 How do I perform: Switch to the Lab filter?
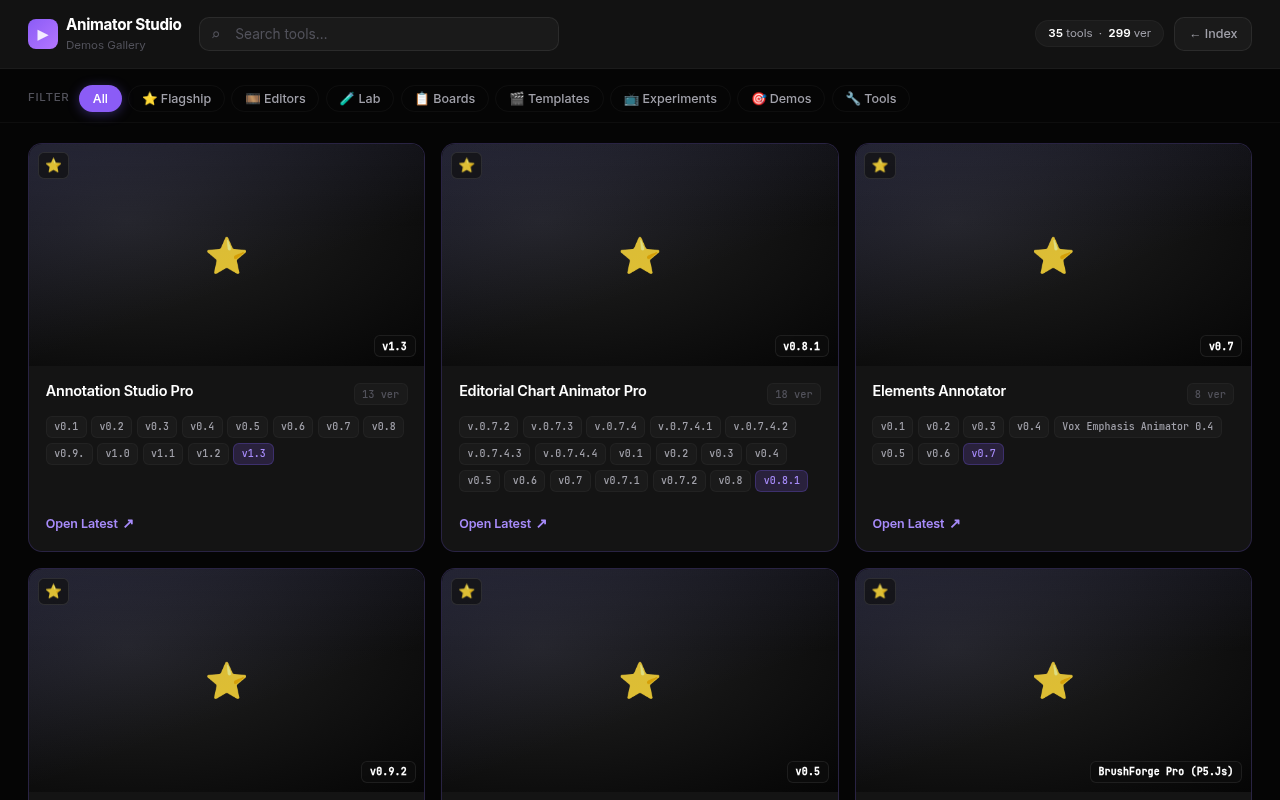pos(360,98)
